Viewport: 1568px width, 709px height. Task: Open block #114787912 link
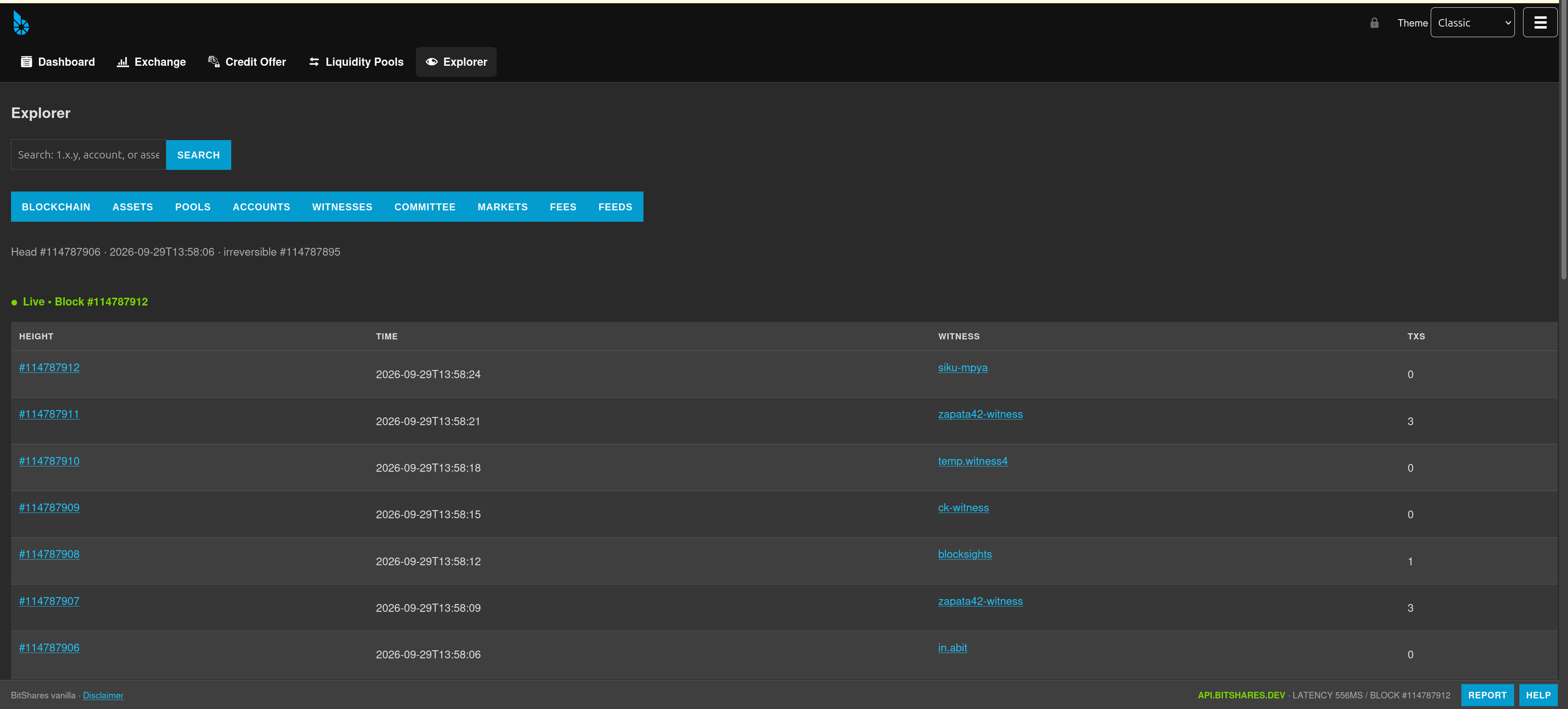[49, 368]
